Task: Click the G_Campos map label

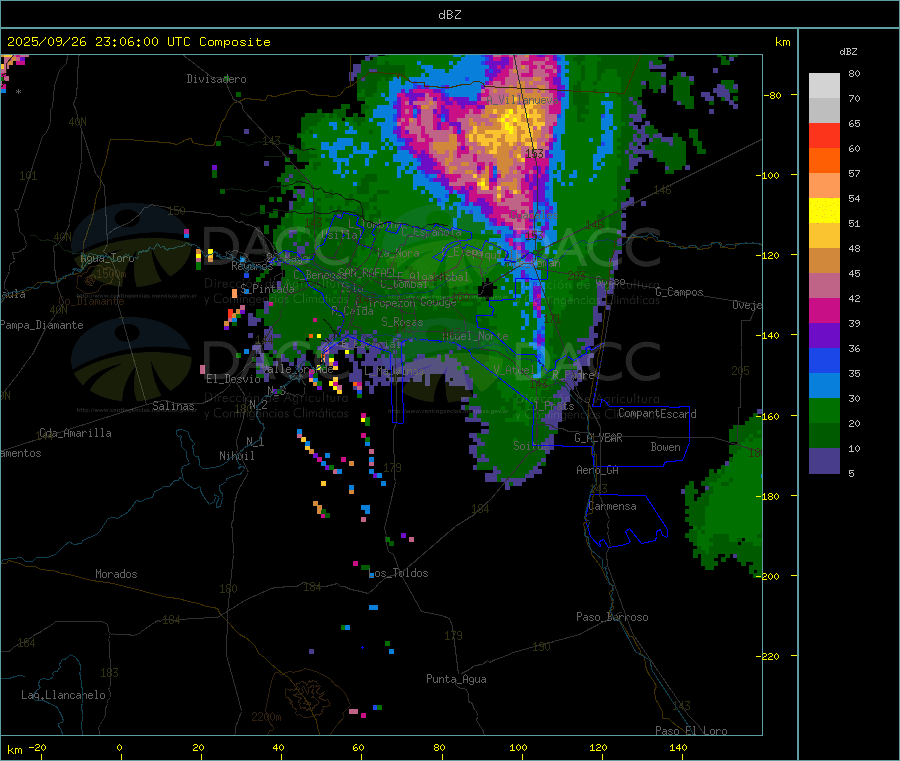Action: coord(679,292)
